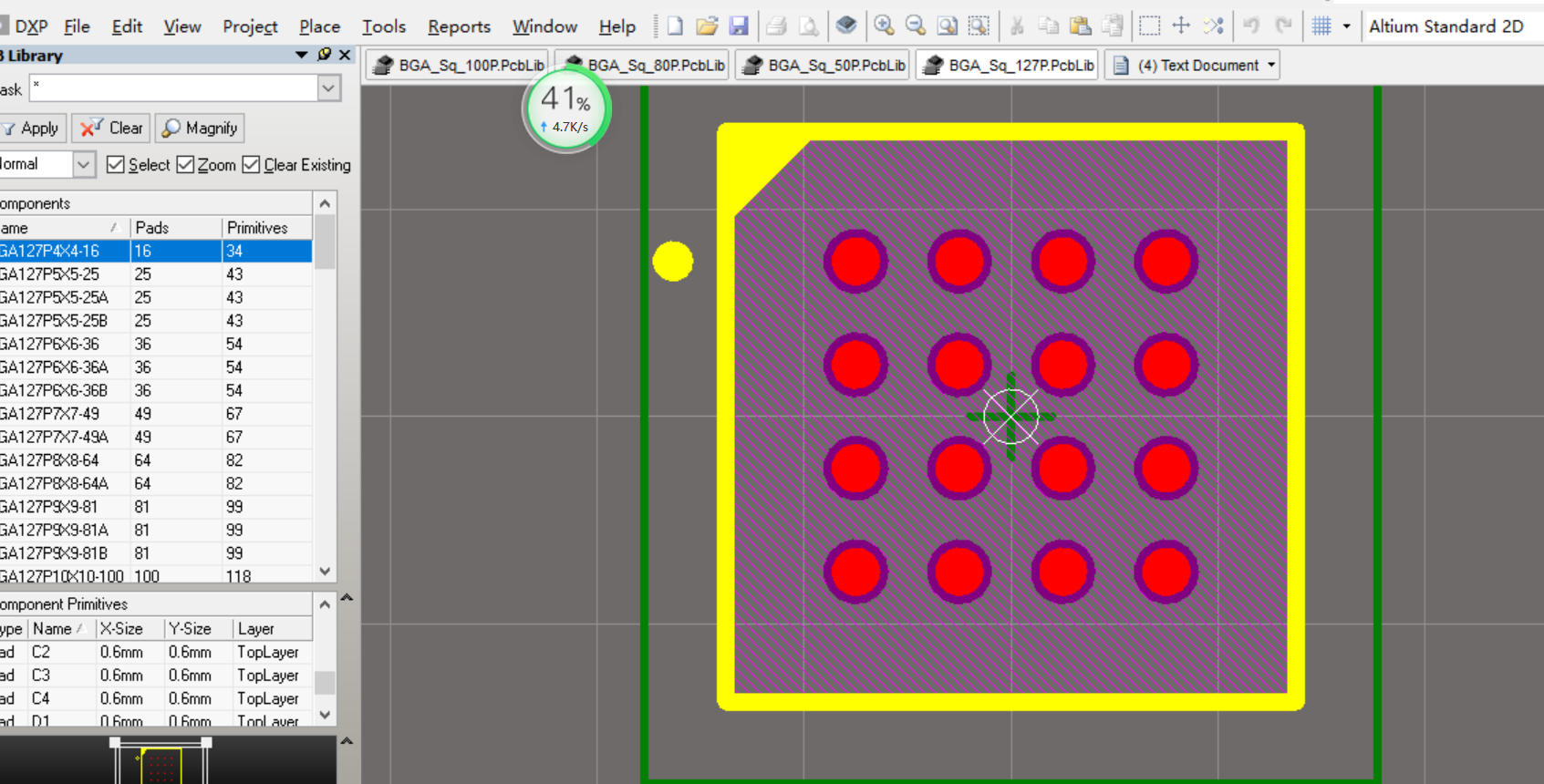Click the new document icon
Image resolution: width=1544 pixels, height=784 pixels.
tap(675, 26)
